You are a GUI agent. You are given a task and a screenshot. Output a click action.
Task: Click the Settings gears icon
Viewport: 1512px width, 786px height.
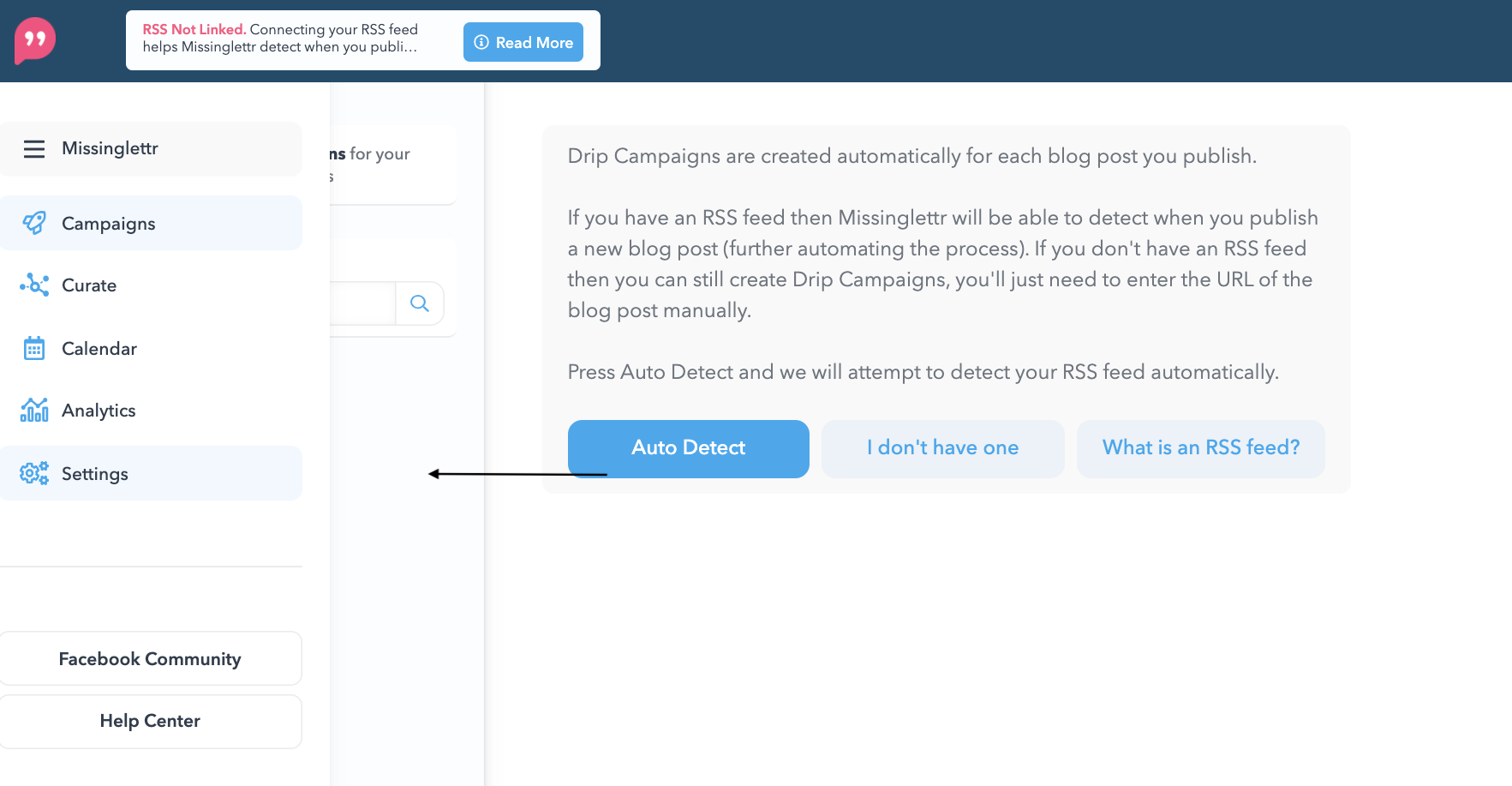pos(34,473)
